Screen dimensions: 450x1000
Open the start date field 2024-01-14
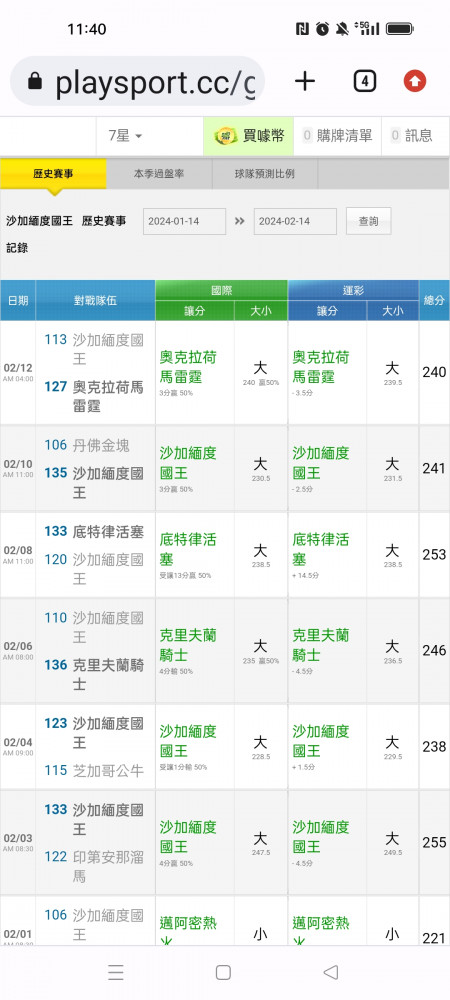tap(184, 221)
